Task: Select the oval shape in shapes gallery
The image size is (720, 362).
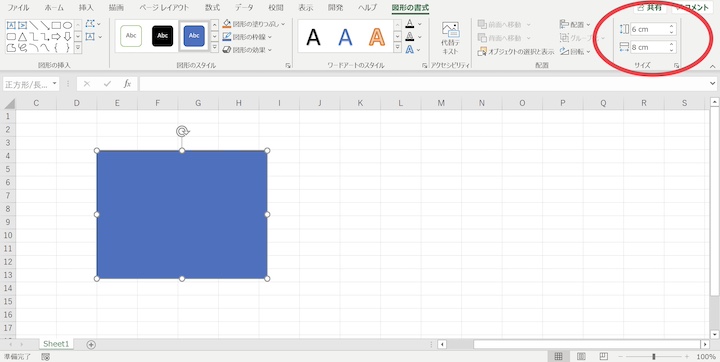Action: tap(68, 25)
